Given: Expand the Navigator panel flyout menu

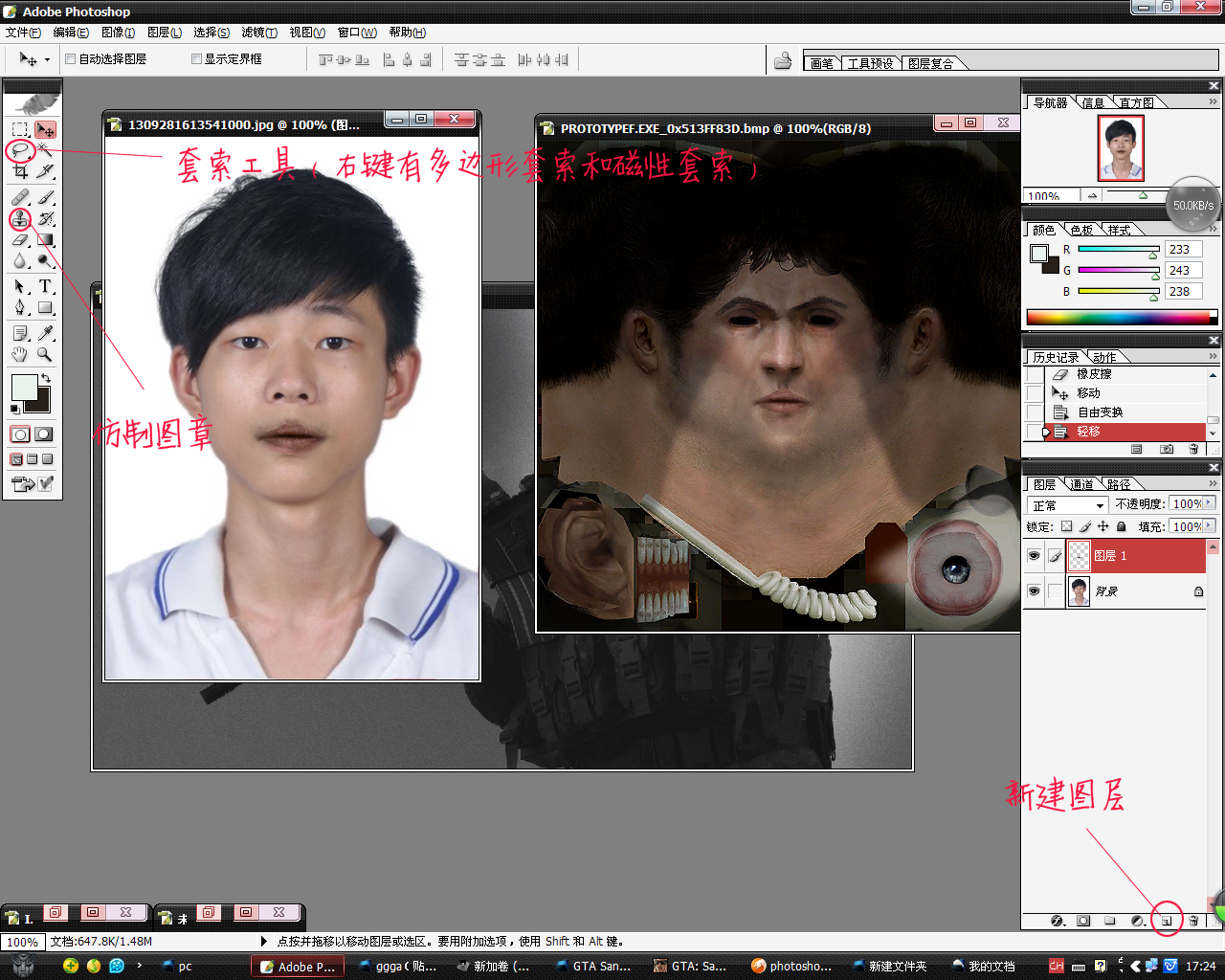Looking at the screenshot, I should (1214, 101).
